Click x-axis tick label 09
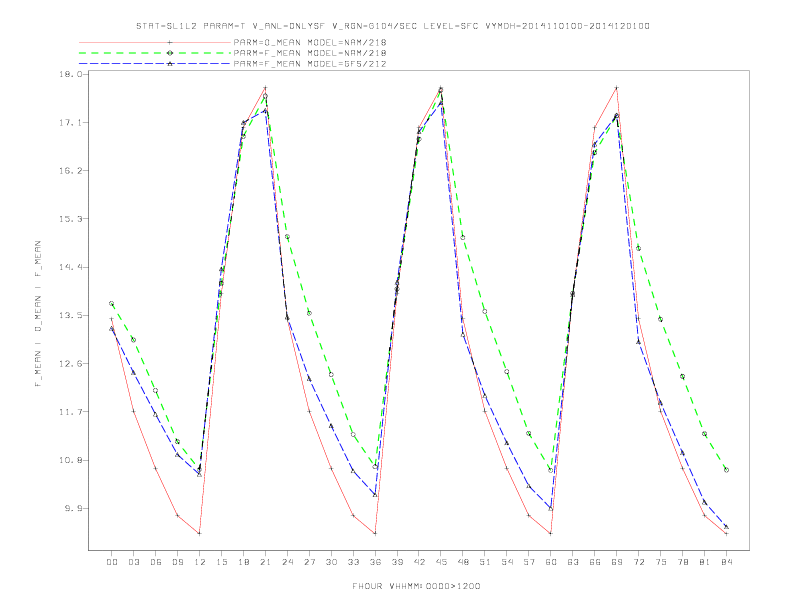The width and height of the screenshot is (792, 612). 177,562
